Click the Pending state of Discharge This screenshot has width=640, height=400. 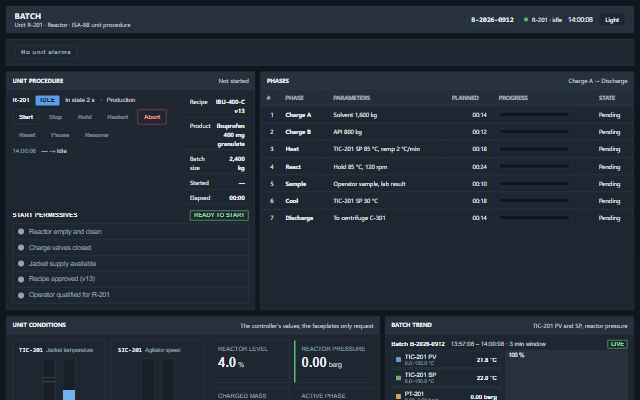coord(609,218)
